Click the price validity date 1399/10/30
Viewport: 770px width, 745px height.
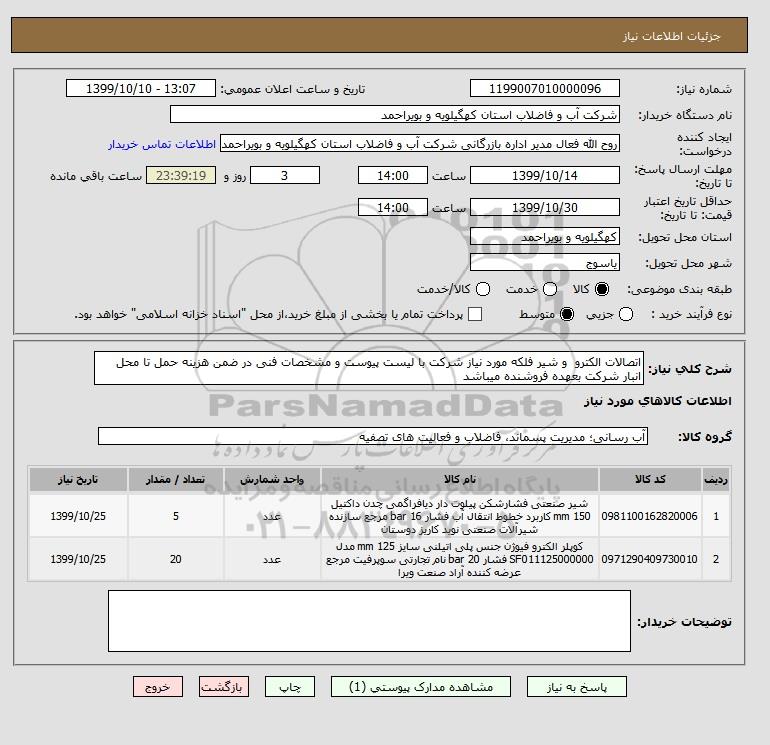(x=545, y=207)
